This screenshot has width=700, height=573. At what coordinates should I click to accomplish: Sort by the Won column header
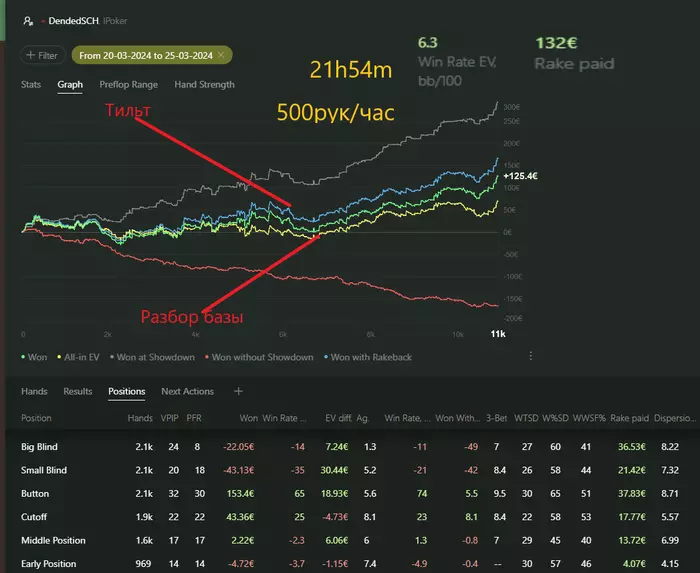coord(249,418)
